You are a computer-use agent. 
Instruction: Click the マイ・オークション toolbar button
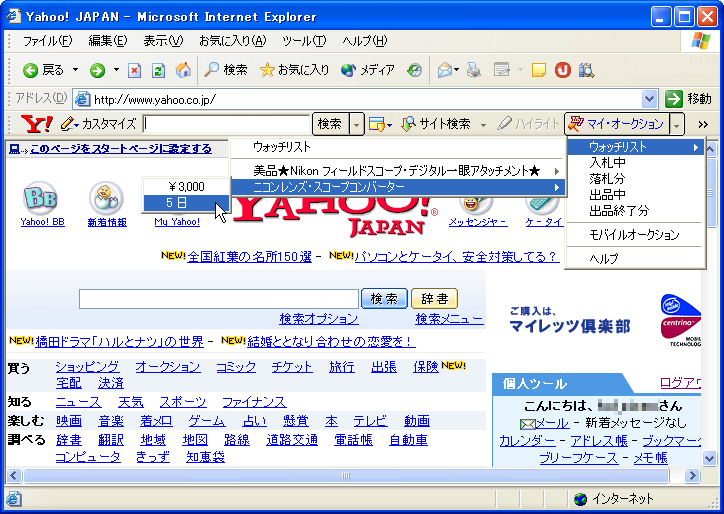(x=616, y=124)
